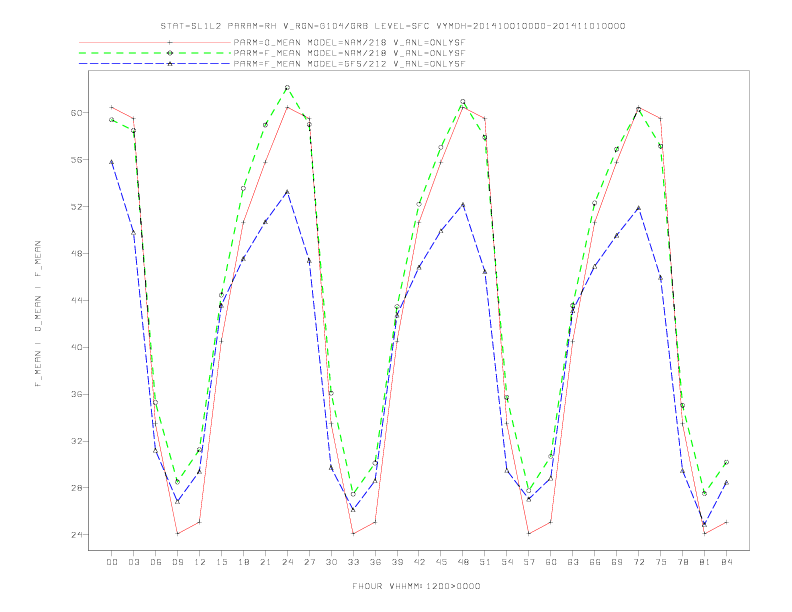Click y-axis tick label 60
Image resolution: width=792 pixels, height=612 pixels.
point(76,113)
